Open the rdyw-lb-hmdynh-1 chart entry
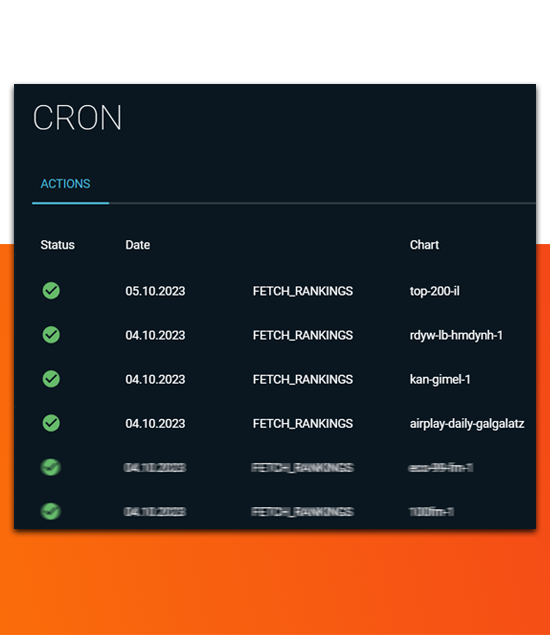Viewport: 550px width, 636px height. point(456,335)
